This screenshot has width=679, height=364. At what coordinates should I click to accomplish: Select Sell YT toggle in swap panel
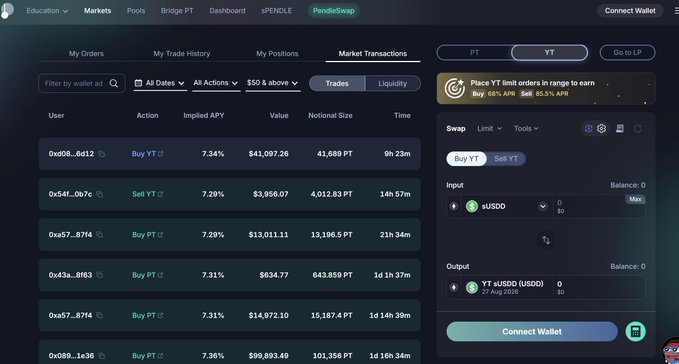click(x=506, y=159)
